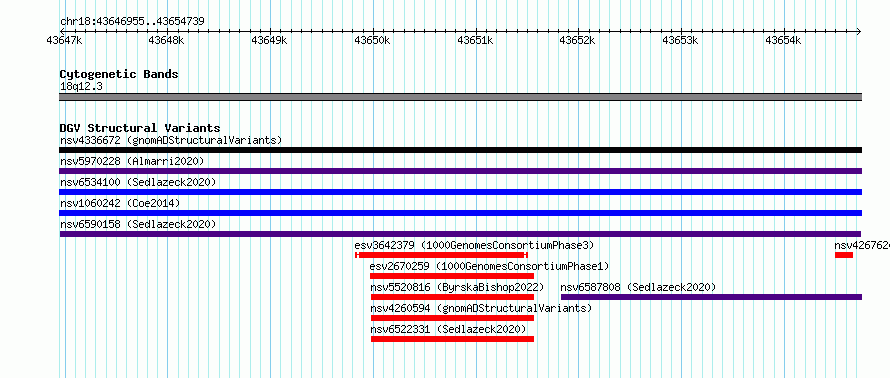The image size is (890, 378).
Task: Click the small red nsv426762 variant bar
Action: pyautogui.click(x=843, y=255)
